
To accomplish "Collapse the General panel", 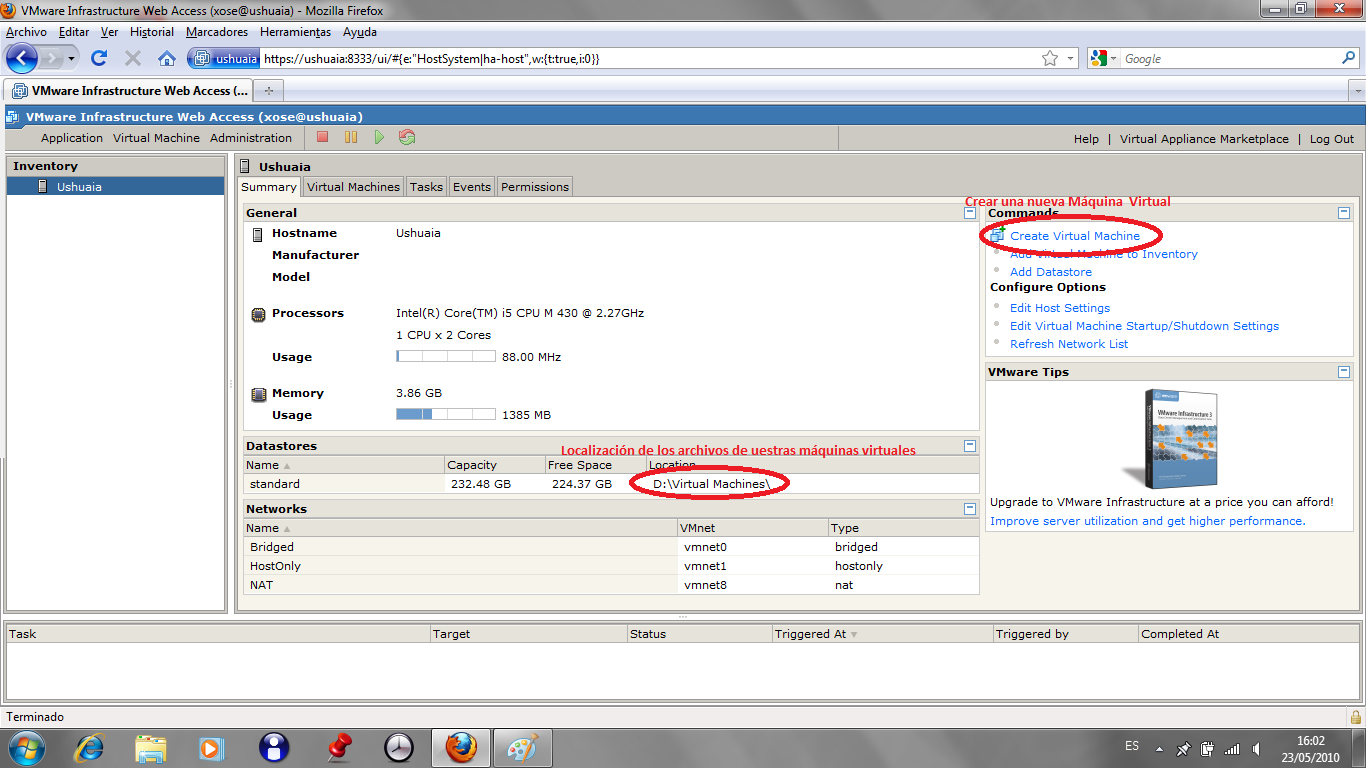I will (969, 212).
